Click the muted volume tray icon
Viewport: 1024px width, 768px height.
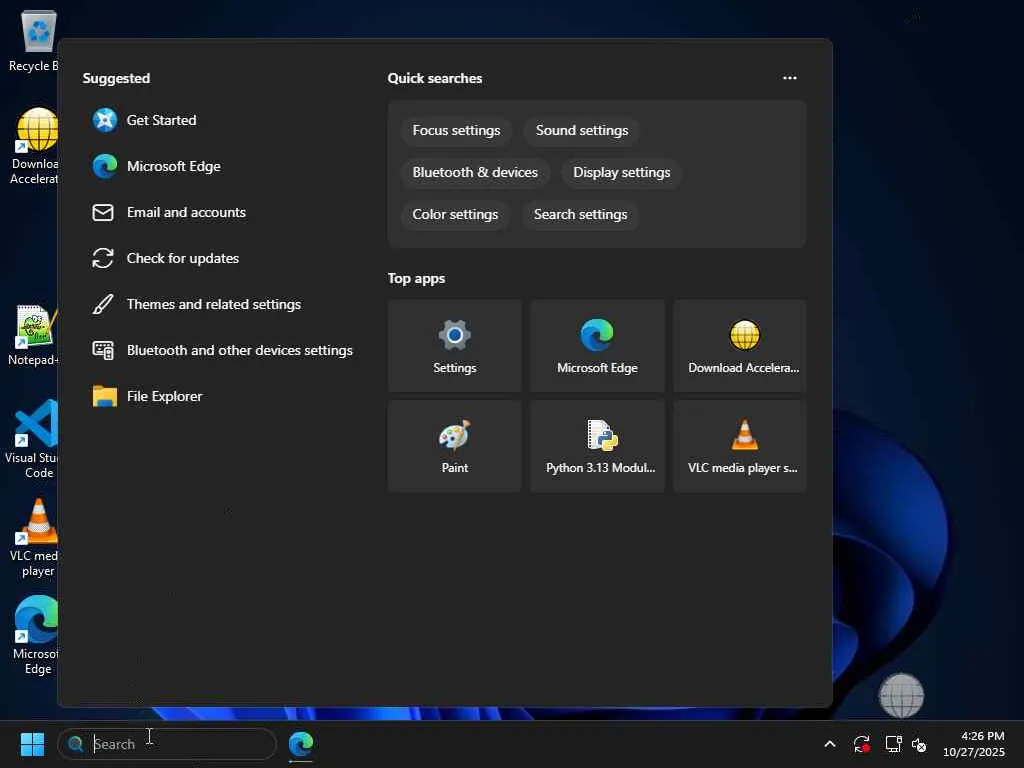click(x=920, y=744)
